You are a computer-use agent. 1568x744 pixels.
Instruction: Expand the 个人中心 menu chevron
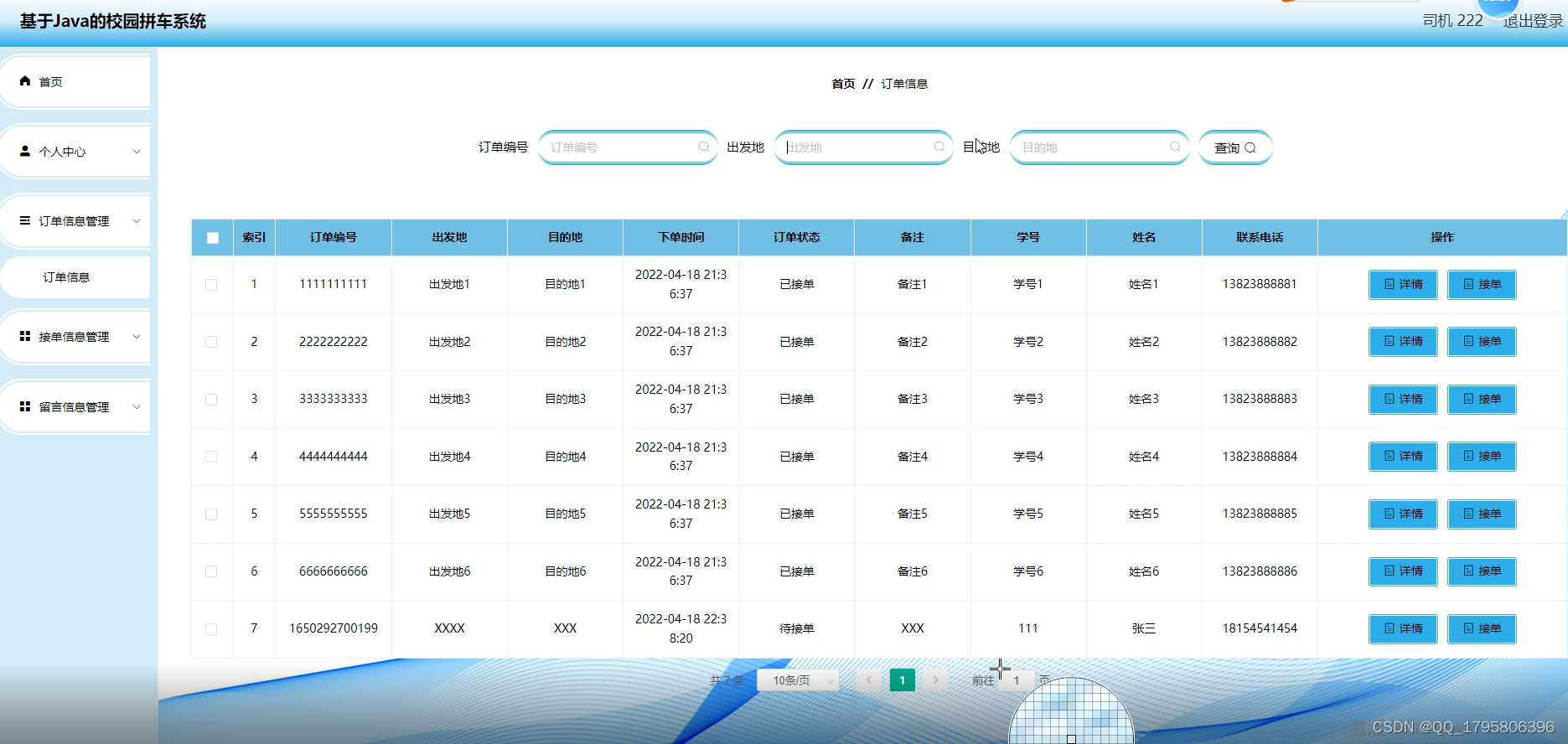click(x=137, y=152)
